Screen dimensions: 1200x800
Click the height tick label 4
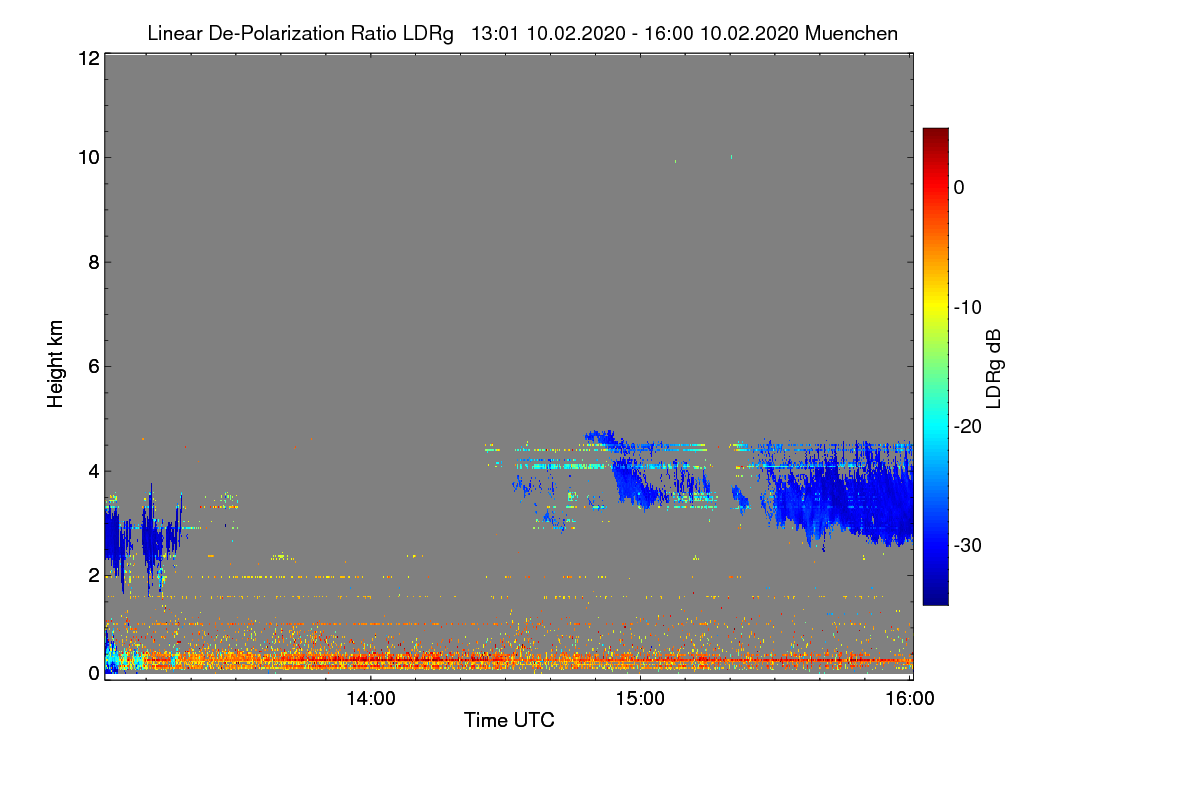(92, 471)
